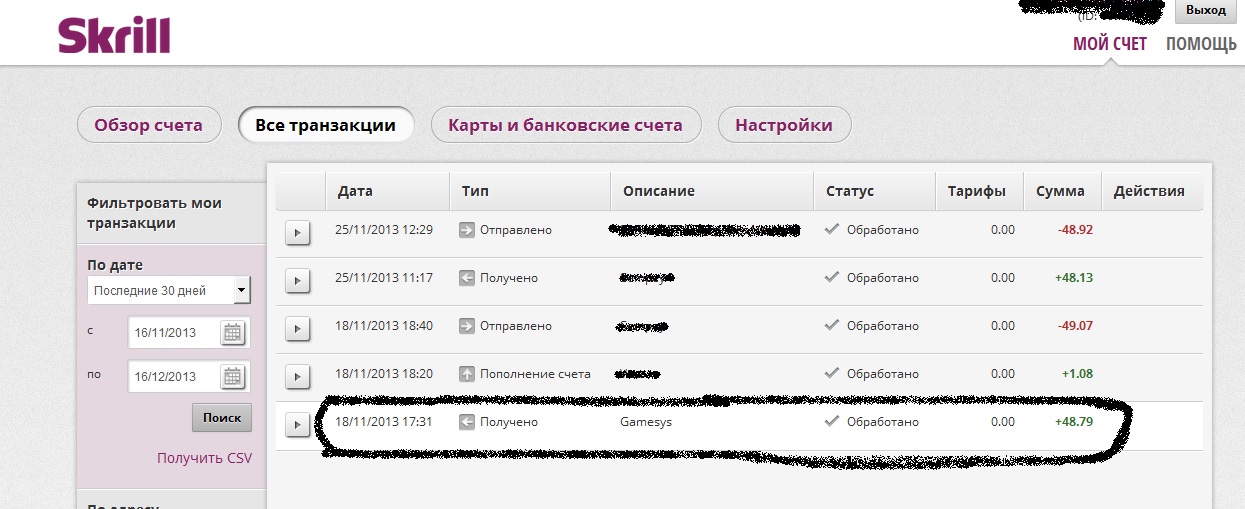This screenshot has height=509, width=1245.
Task: Click the amount -49.07
Action: 1075,326
